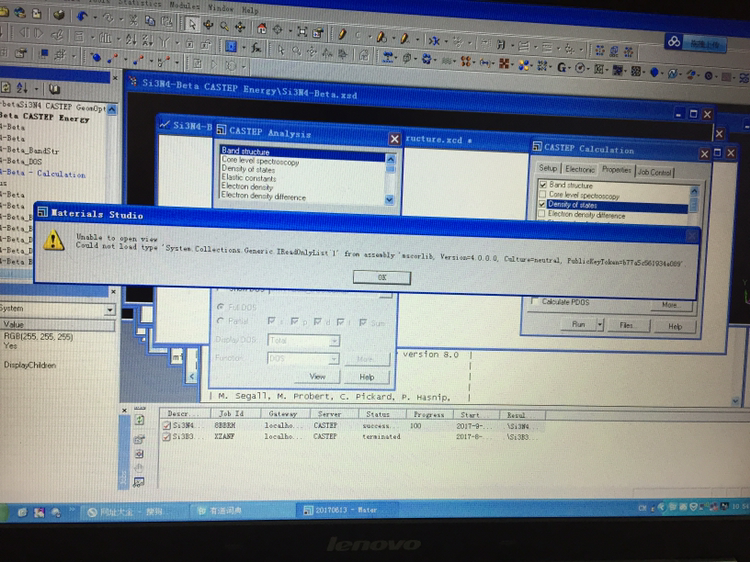This screenshot has width=750, height=562.
Task: Select the 3D Viewer selection arrow tool
Action: point(192,24)
